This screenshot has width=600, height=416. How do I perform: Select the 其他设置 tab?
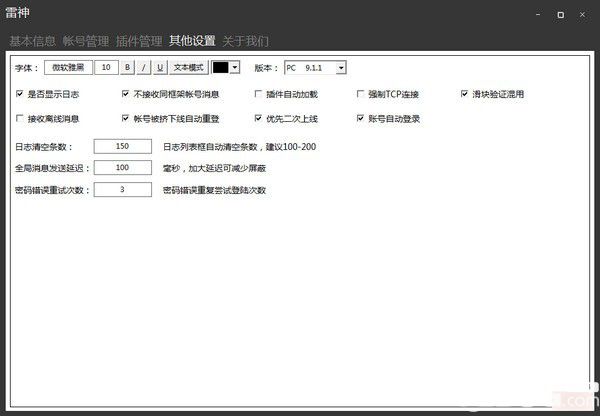click(192, 41)
